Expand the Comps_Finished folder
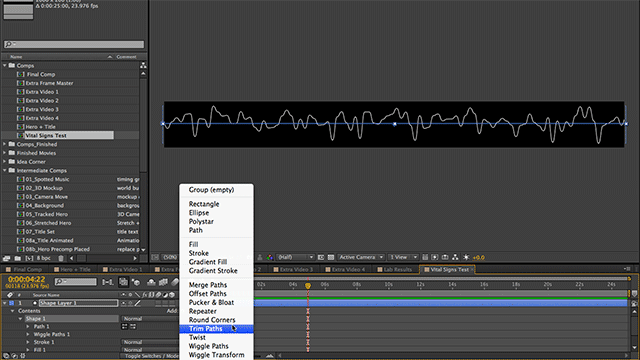Image resolution: width=640 pixels, height=360 pixels. click(5, 144)
